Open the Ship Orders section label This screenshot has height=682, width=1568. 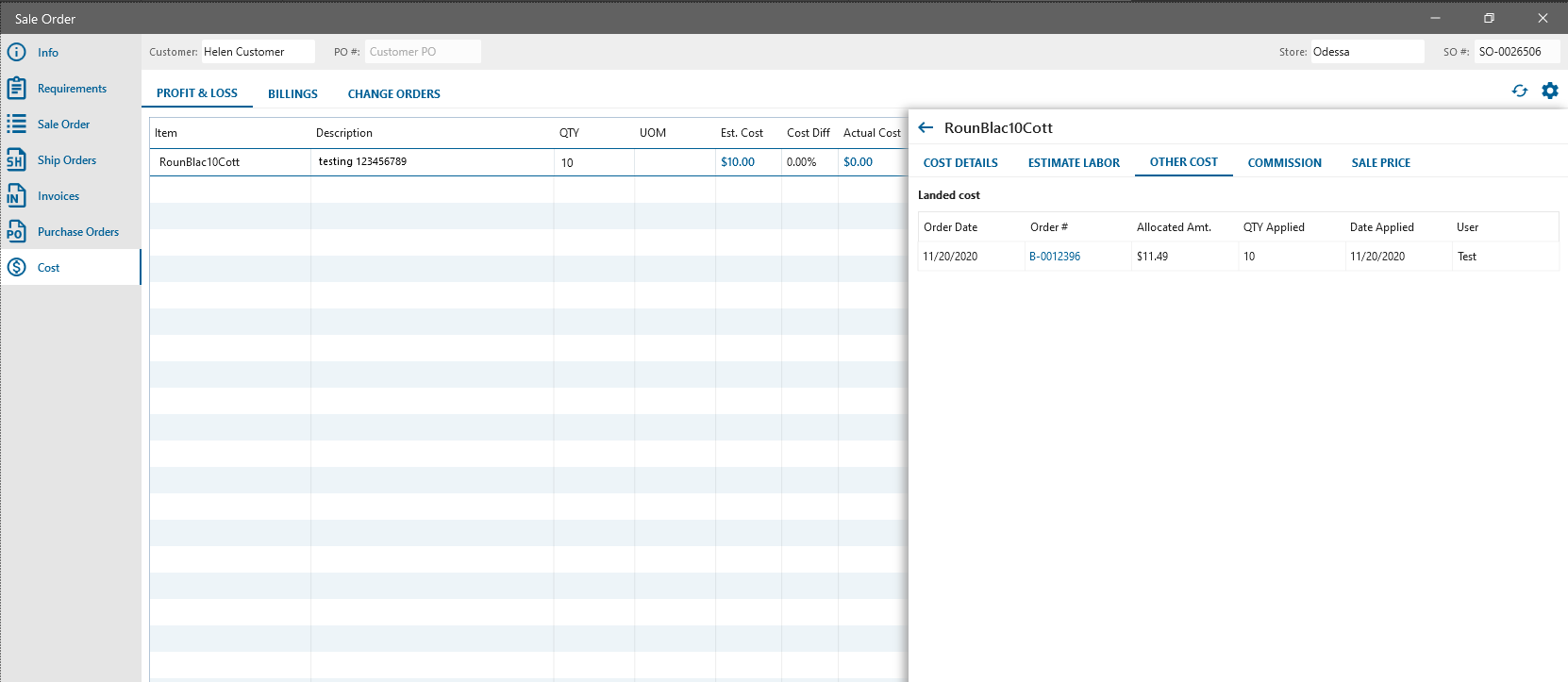[67, 160]
